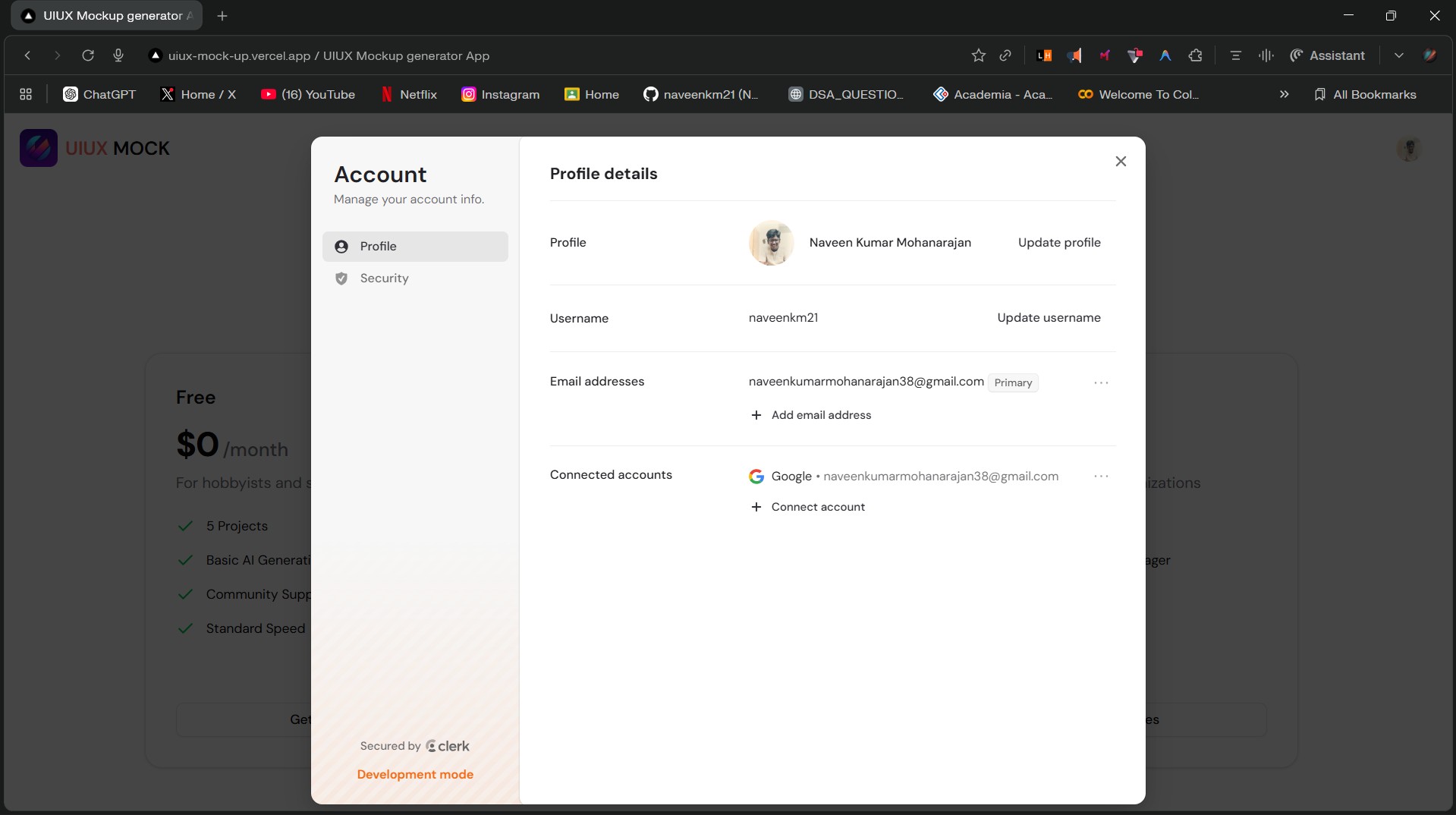Open the Assistant panel
1456x815 pixels.
coord(1328,55)
